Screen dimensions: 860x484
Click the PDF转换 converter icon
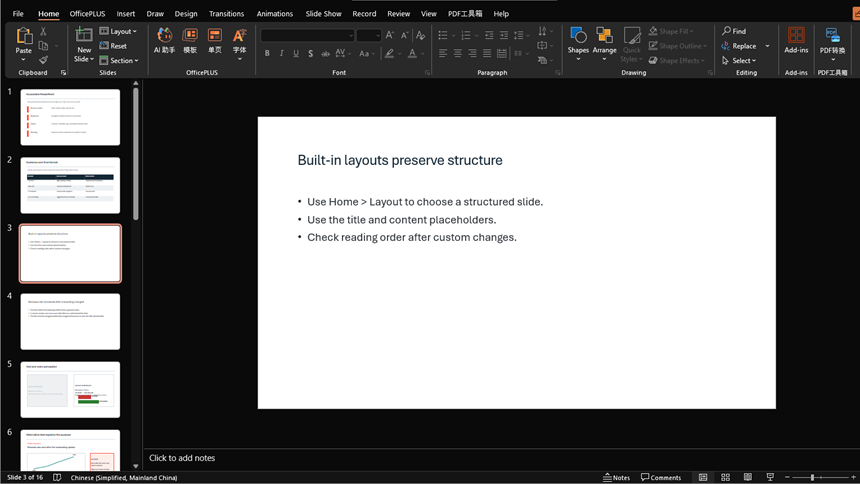[x=832, y=35]
